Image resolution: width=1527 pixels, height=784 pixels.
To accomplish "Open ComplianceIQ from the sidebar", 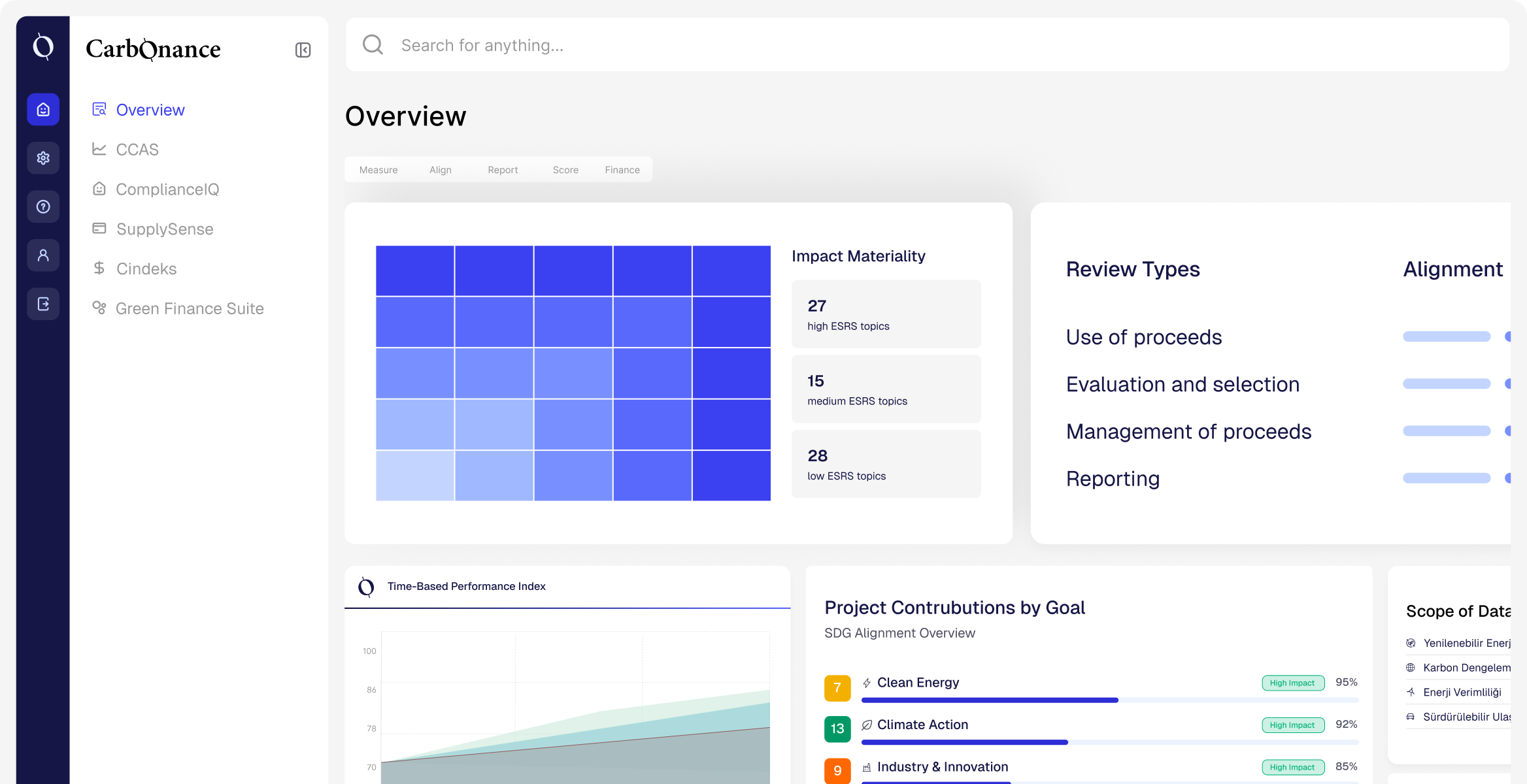I will (x=167, y=189).
